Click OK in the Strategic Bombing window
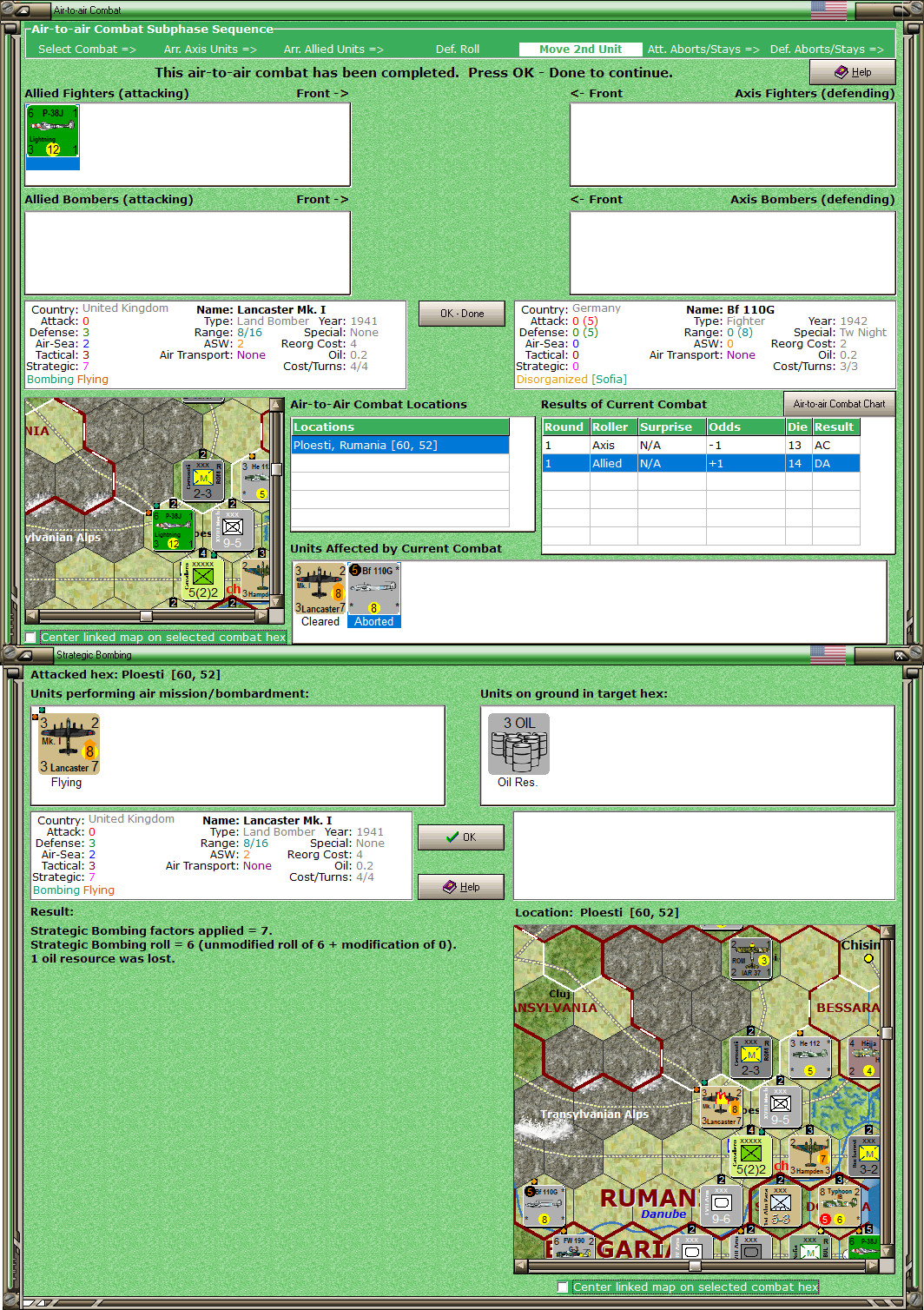This screenshot has height=1310, width=924. tap(461, 837)
